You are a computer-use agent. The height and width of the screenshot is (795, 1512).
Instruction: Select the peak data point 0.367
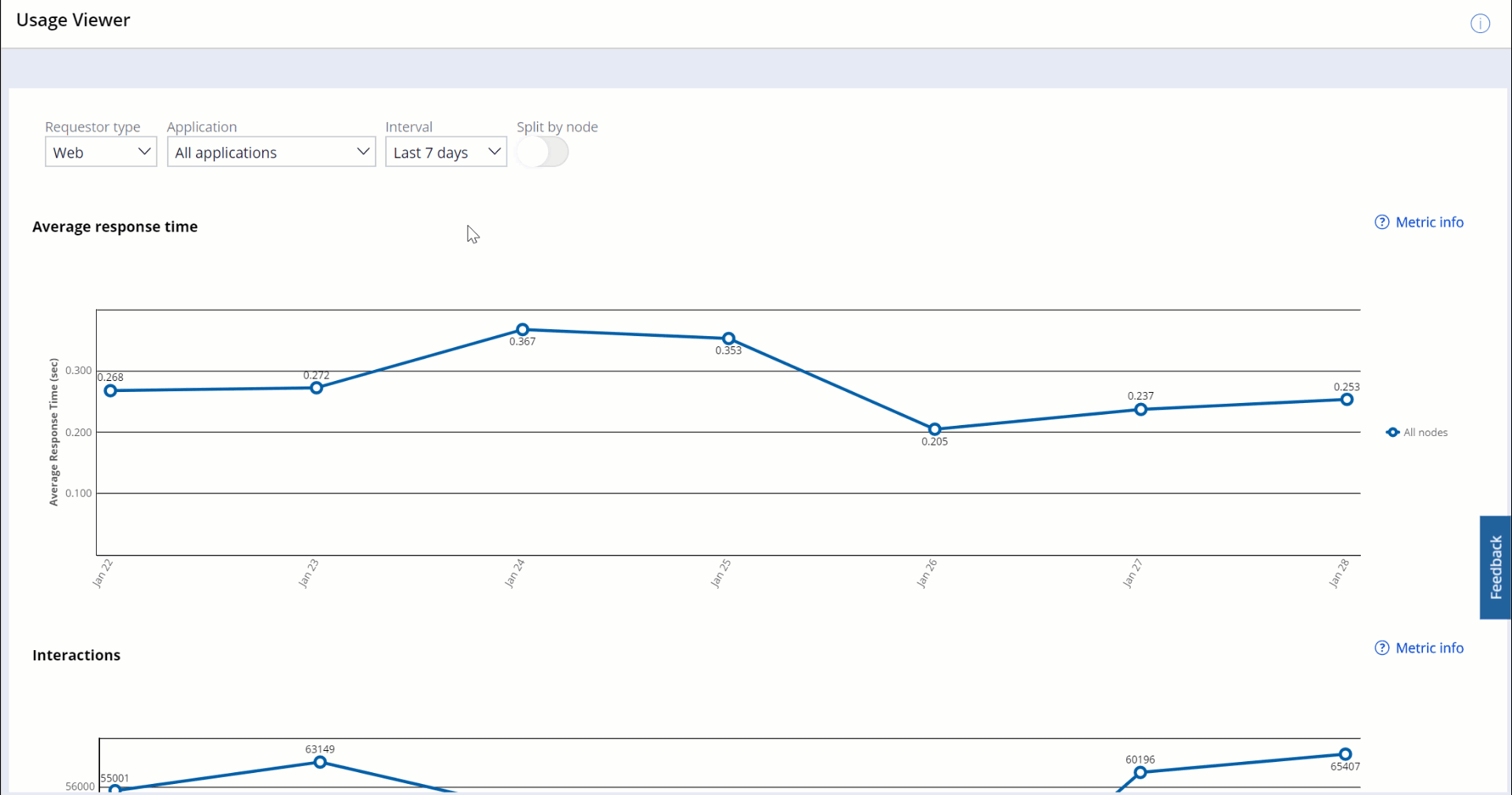(523, 330)
